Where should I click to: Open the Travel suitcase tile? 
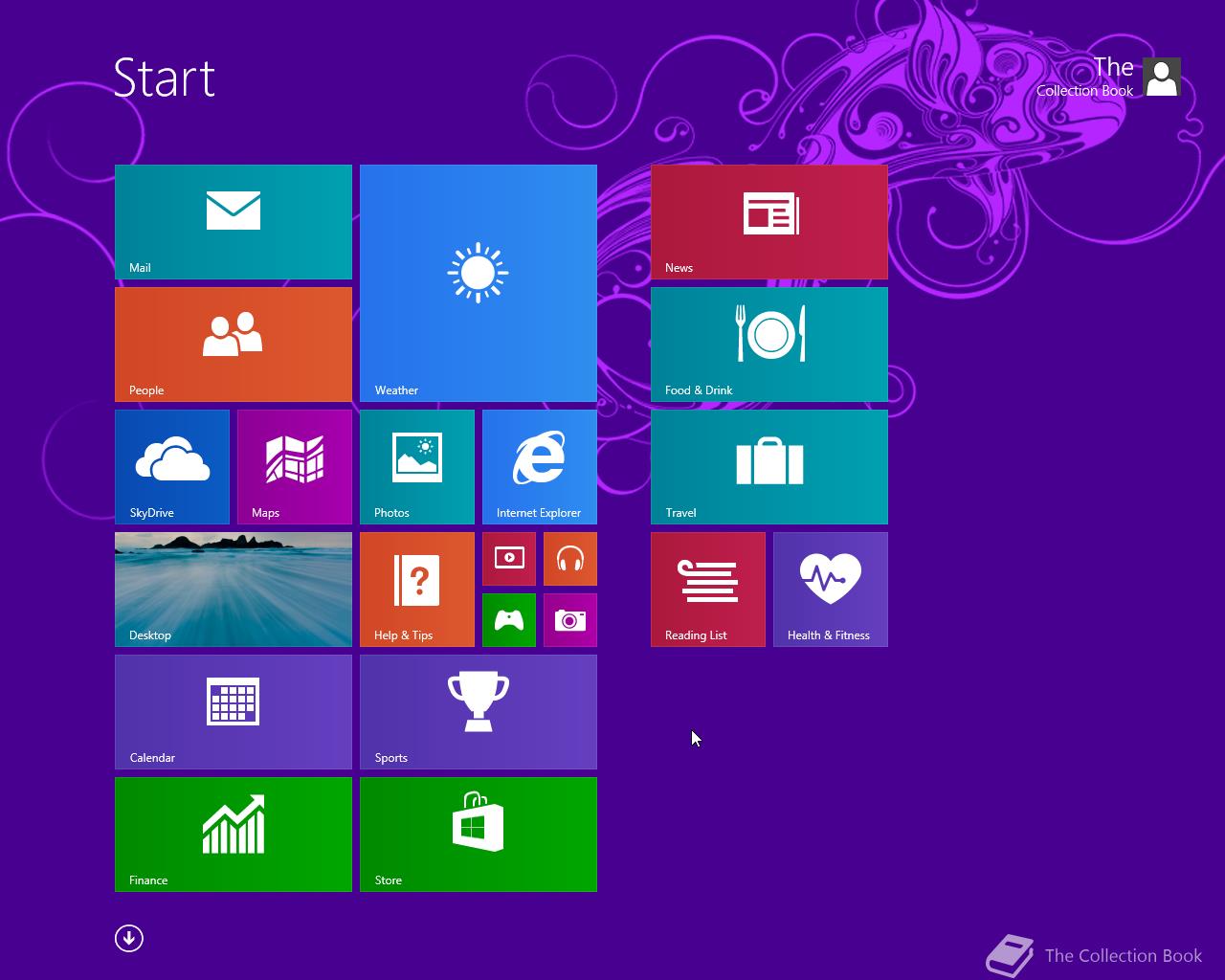coord(769,467)
